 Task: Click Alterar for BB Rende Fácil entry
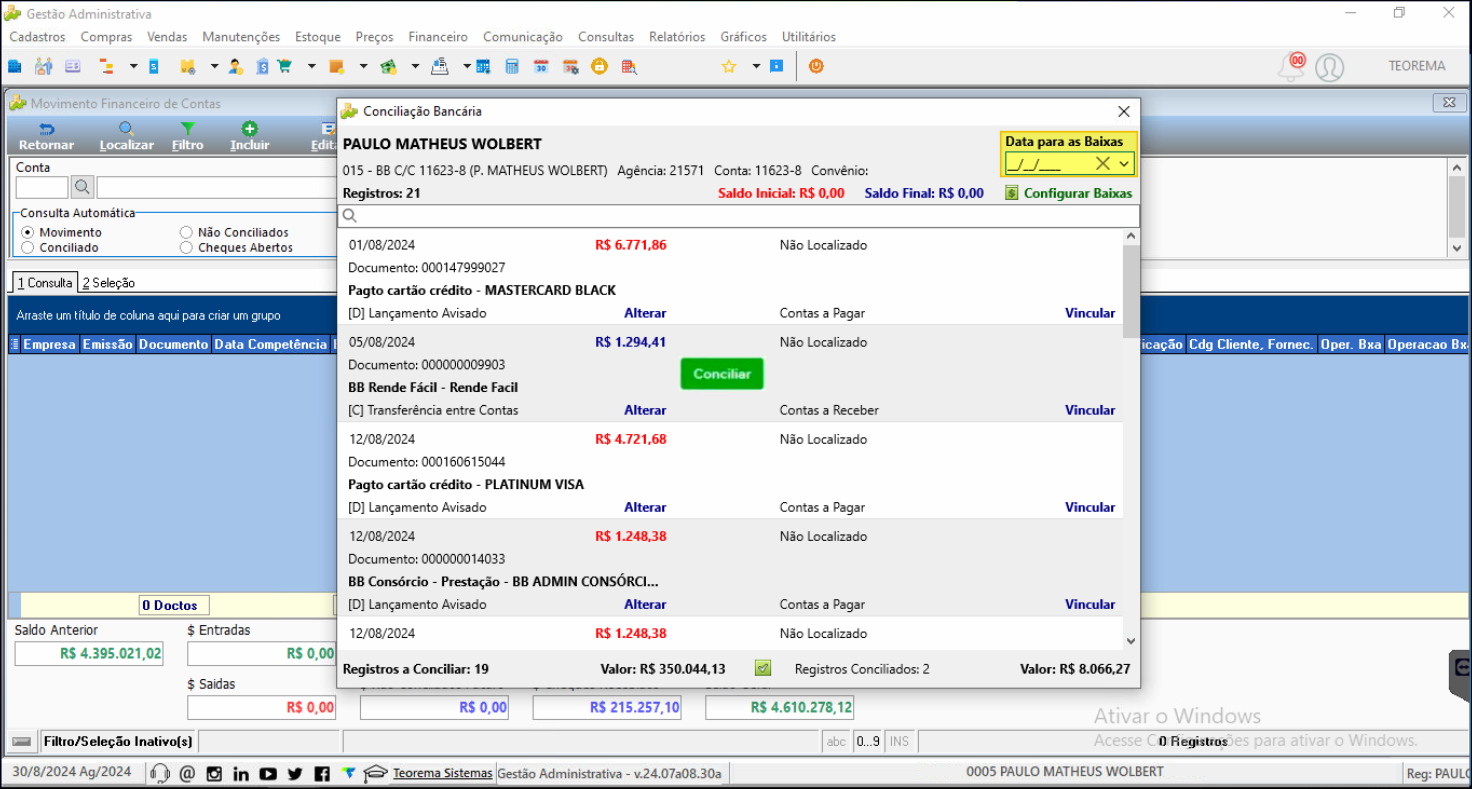645,410
